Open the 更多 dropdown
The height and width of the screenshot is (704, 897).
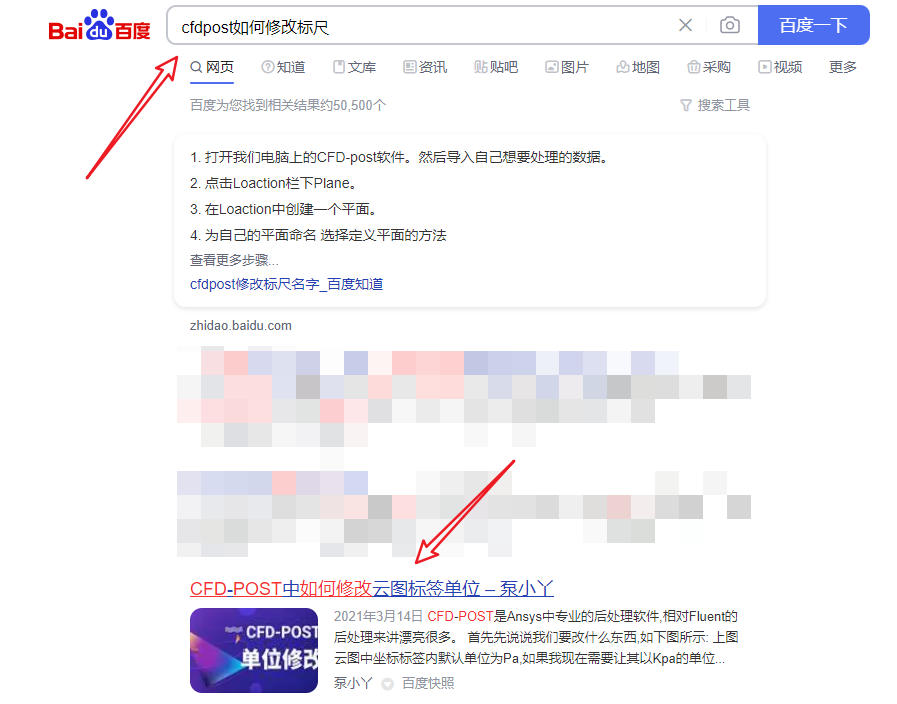(843, 67)
